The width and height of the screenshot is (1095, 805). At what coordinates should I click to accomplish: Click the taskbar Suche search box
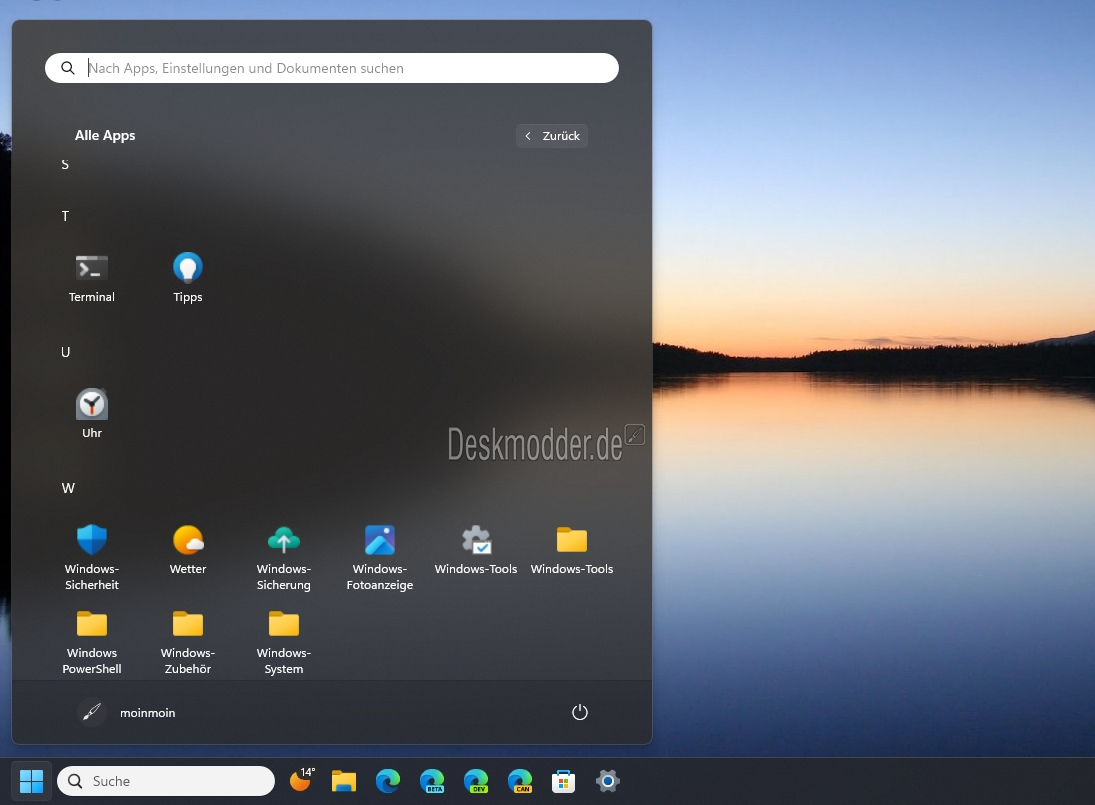pos(166,781)
